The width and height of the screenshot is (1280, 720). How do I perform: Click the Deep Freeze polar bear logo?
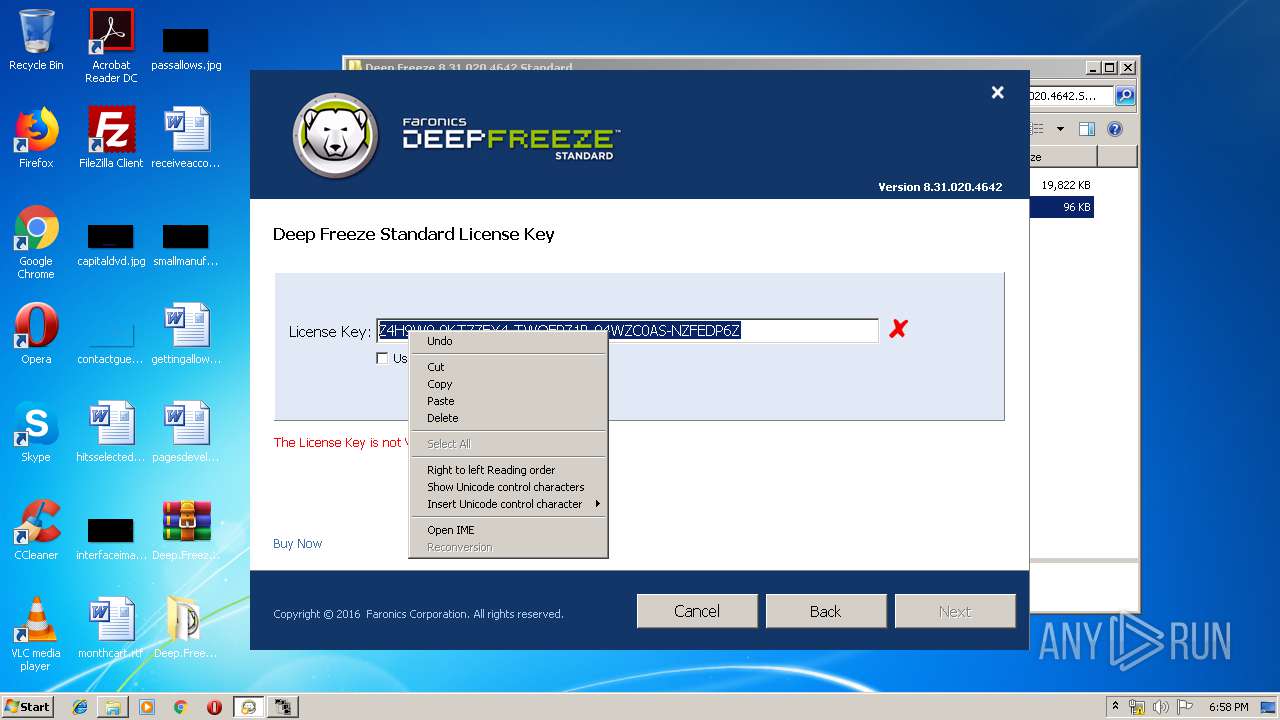(x=336, y=136)
